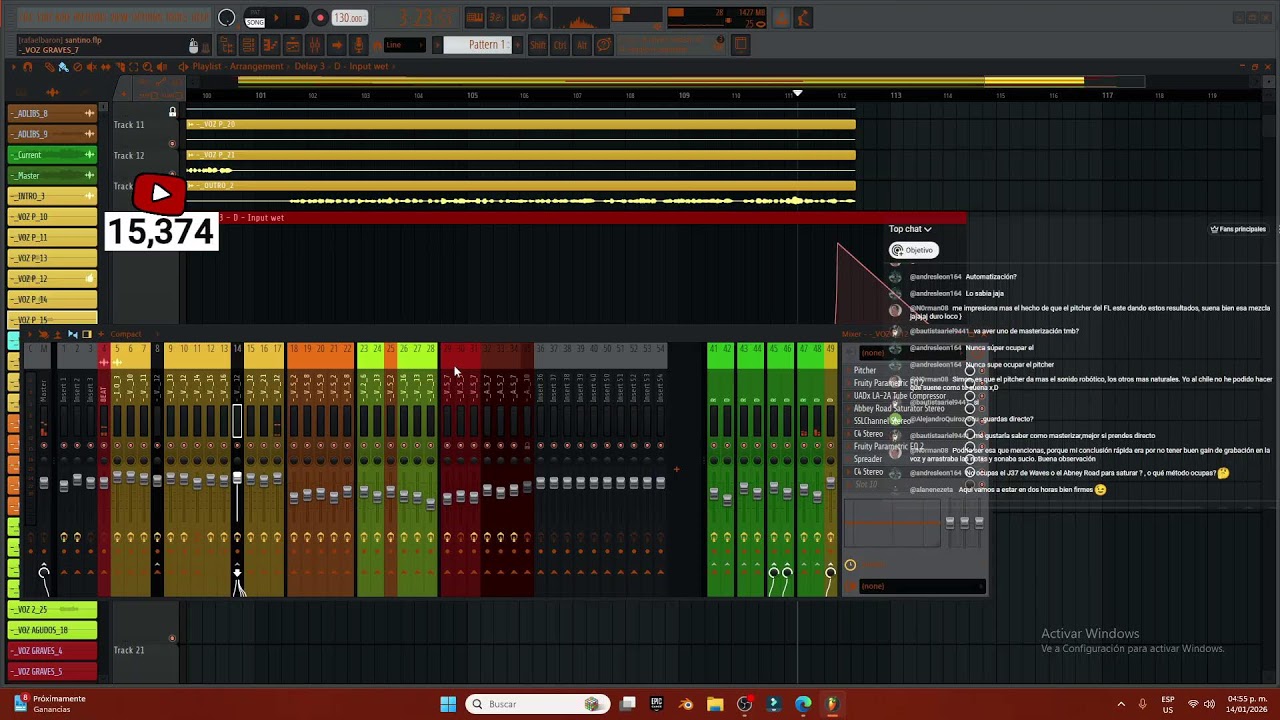Viewport: 1280px width, 720px height.
Task: Click the Shift button in the toolbar
Action: point(538,45)
